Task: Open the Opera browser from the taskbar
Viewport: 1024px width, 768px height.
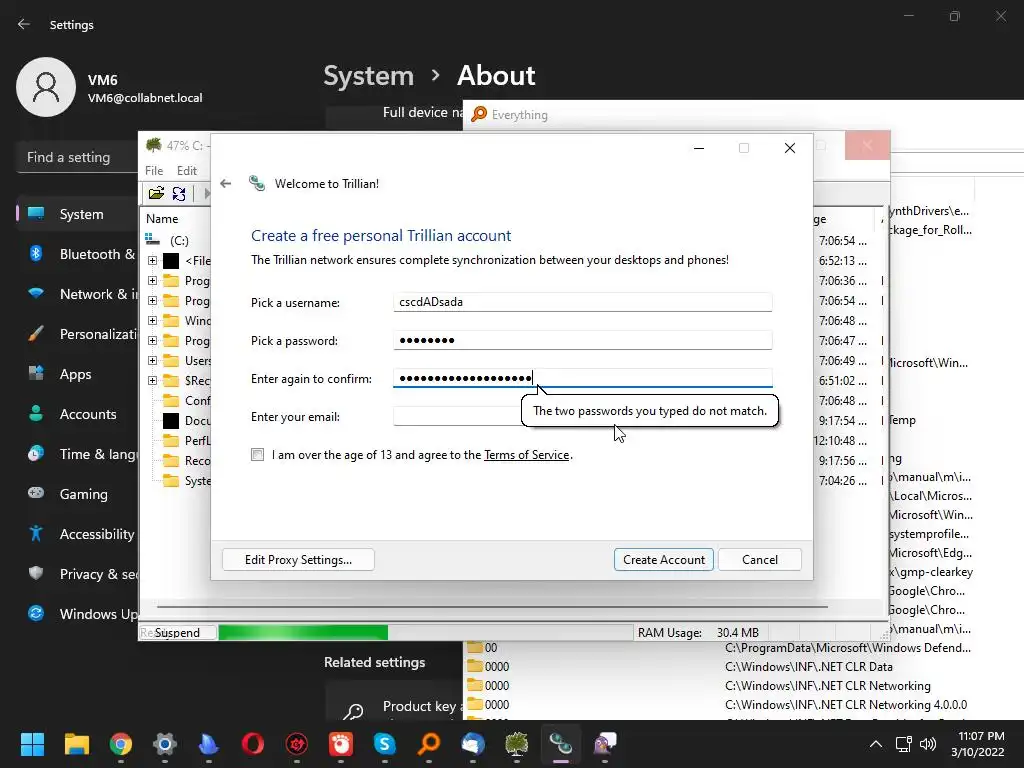Action: coord(253,744)
